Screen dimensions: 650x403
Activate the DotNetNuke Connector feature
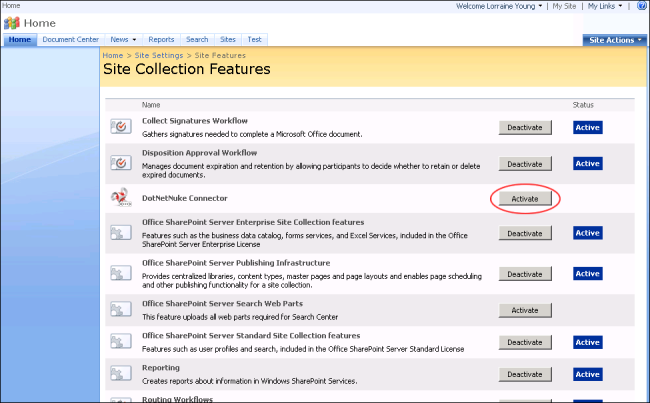[525, 199]
